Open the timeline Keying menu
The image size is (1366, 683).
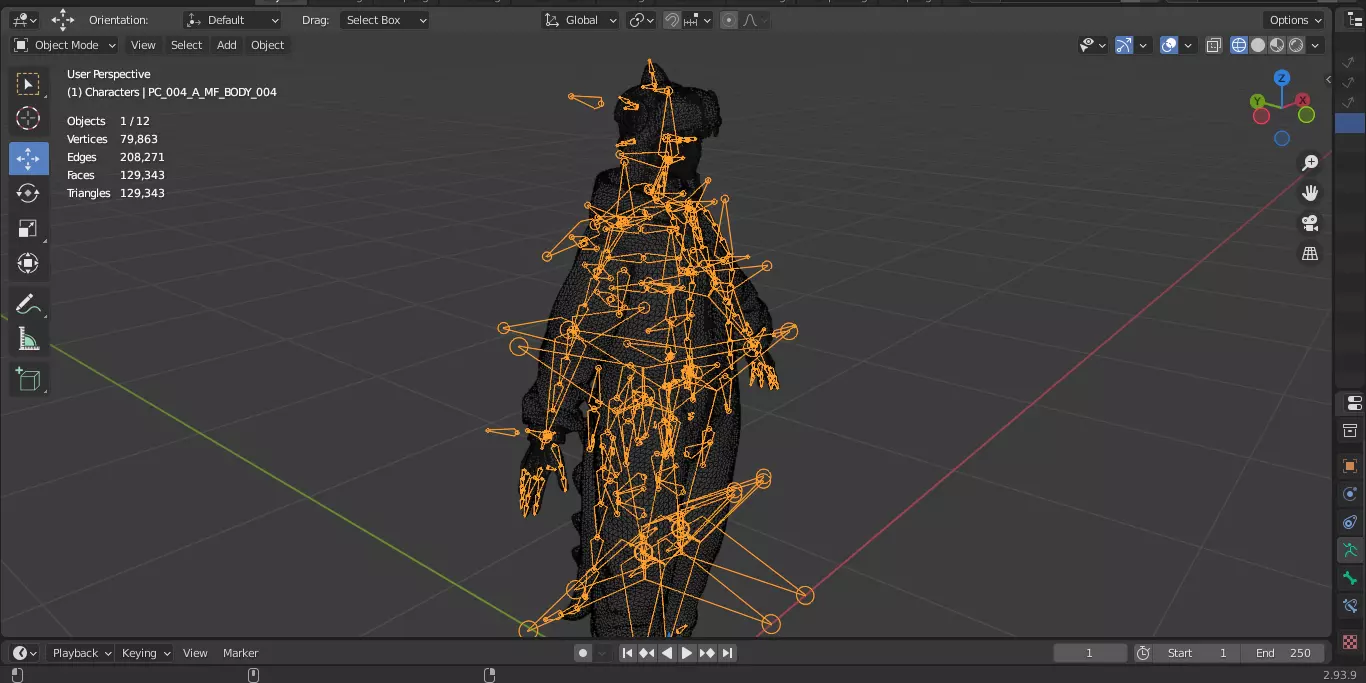[145, 653]
